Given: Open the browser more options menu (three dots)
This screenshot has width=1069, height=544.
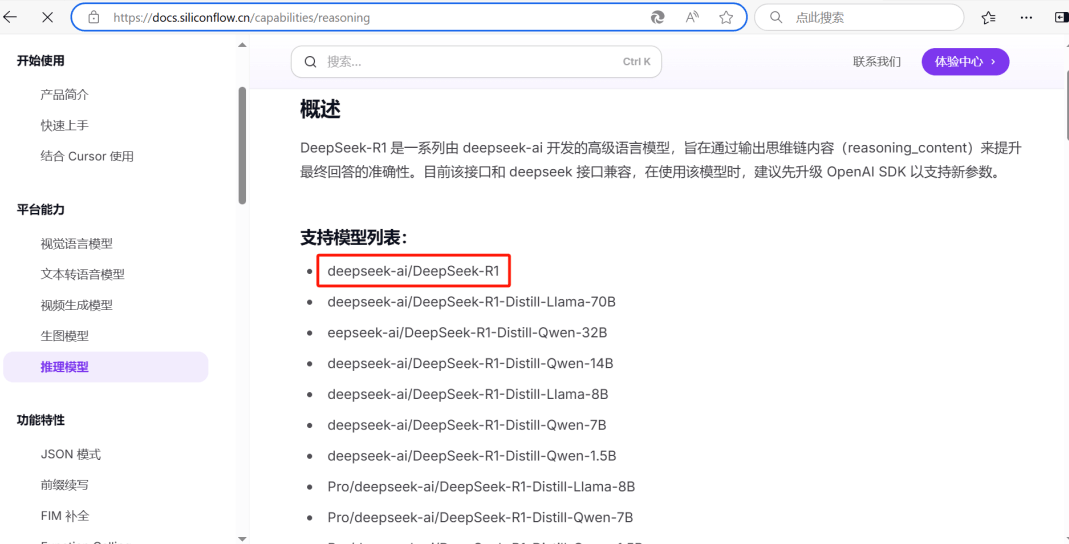Looking at the screenshot, I should pos(1026,18).
